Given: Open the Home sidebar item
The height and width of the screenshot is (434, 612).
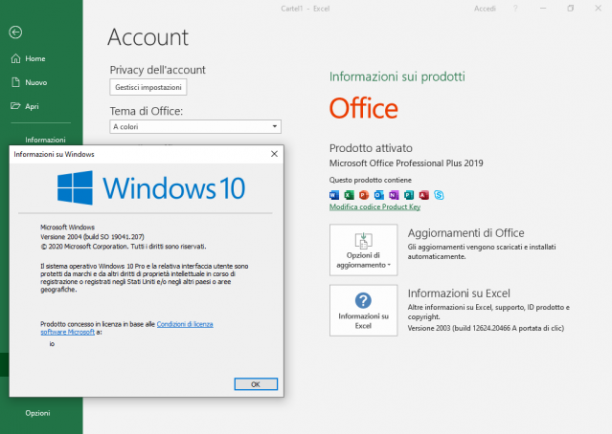Looking at the screenshot, I should [28, 59].
